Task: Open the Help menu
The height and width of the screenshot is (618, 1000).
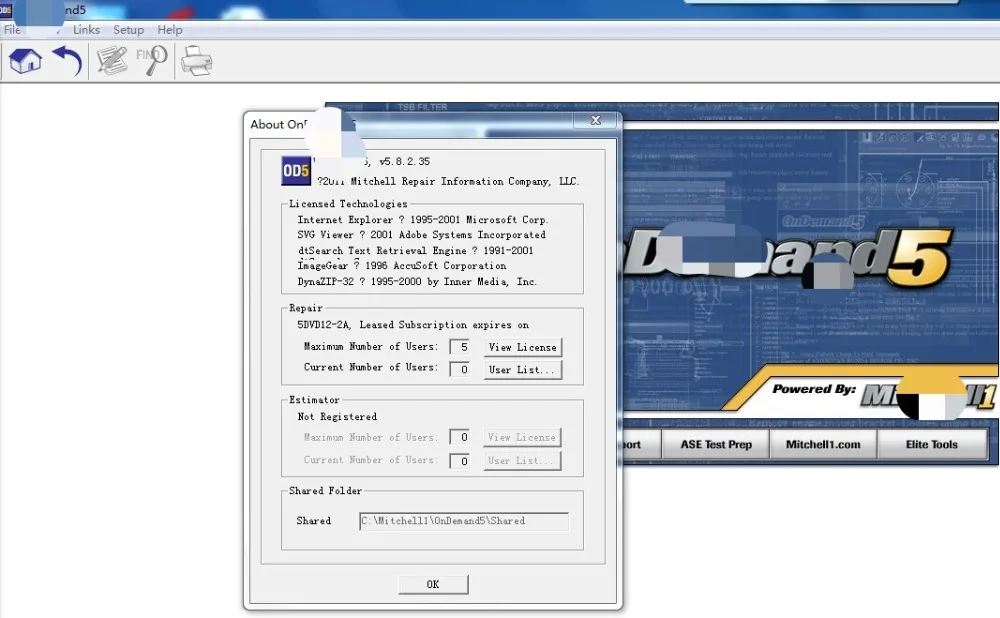Action: [x=170, y=30]
